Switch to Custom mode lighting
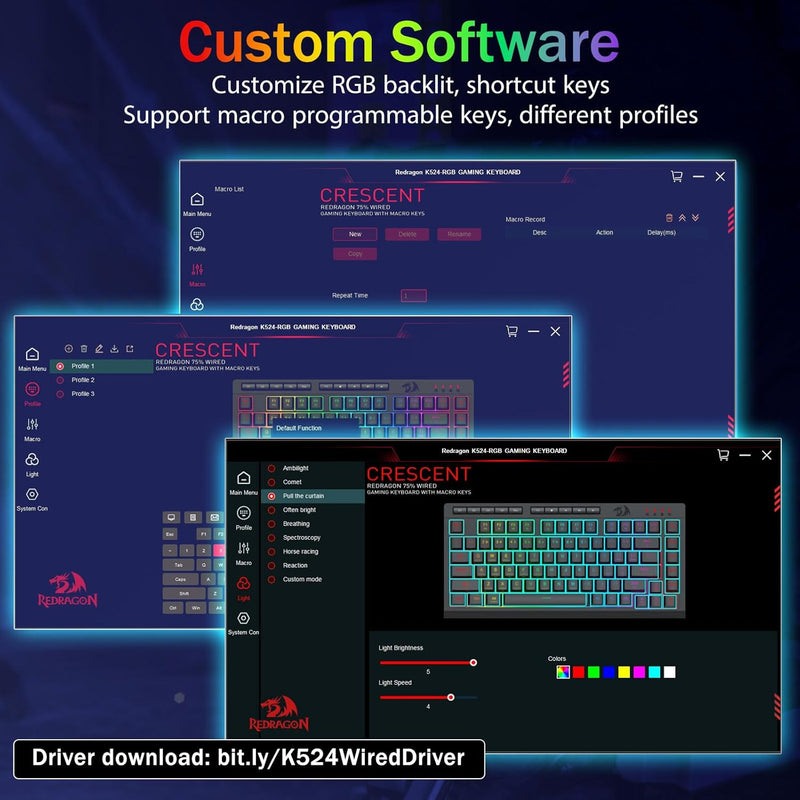The width and height of the screenshot is (800, 800). [x=302, y=579]
